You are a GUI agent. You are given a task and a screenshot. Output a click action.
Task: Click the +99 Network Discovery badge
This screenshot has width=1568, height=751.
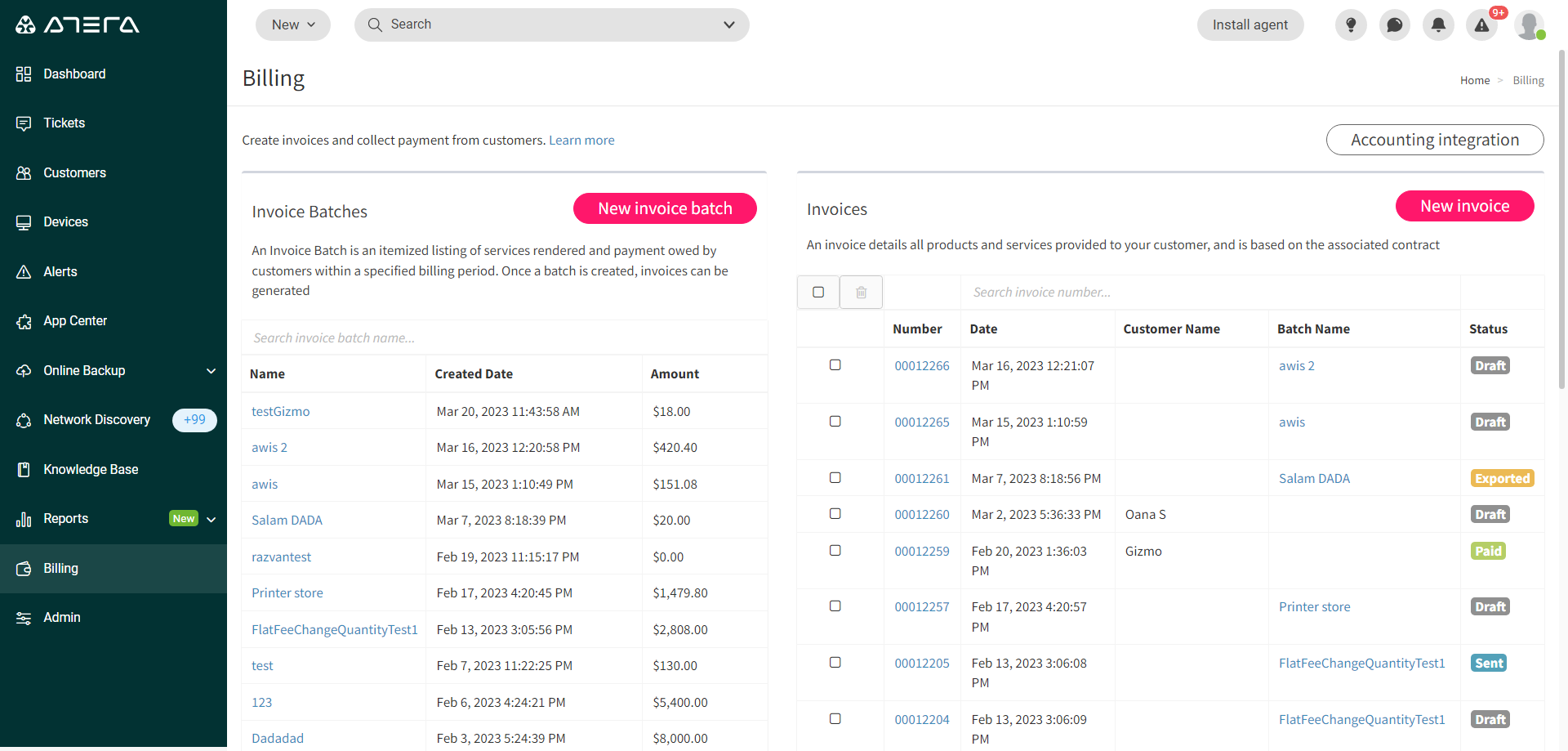[194, 420]
